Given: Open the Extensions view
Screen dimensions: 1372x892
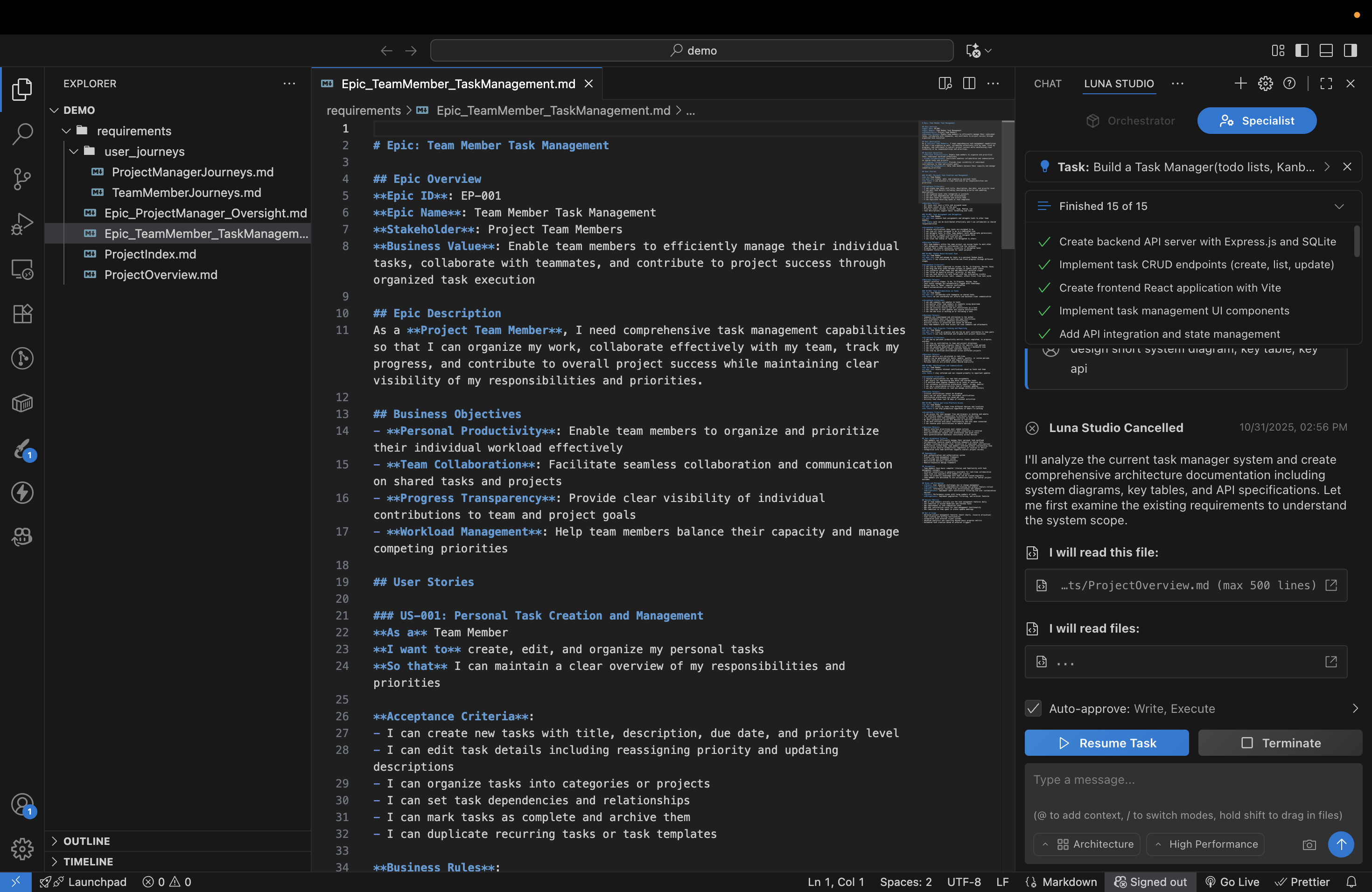Looking at the screenshot, I should [x=22, y=314].
